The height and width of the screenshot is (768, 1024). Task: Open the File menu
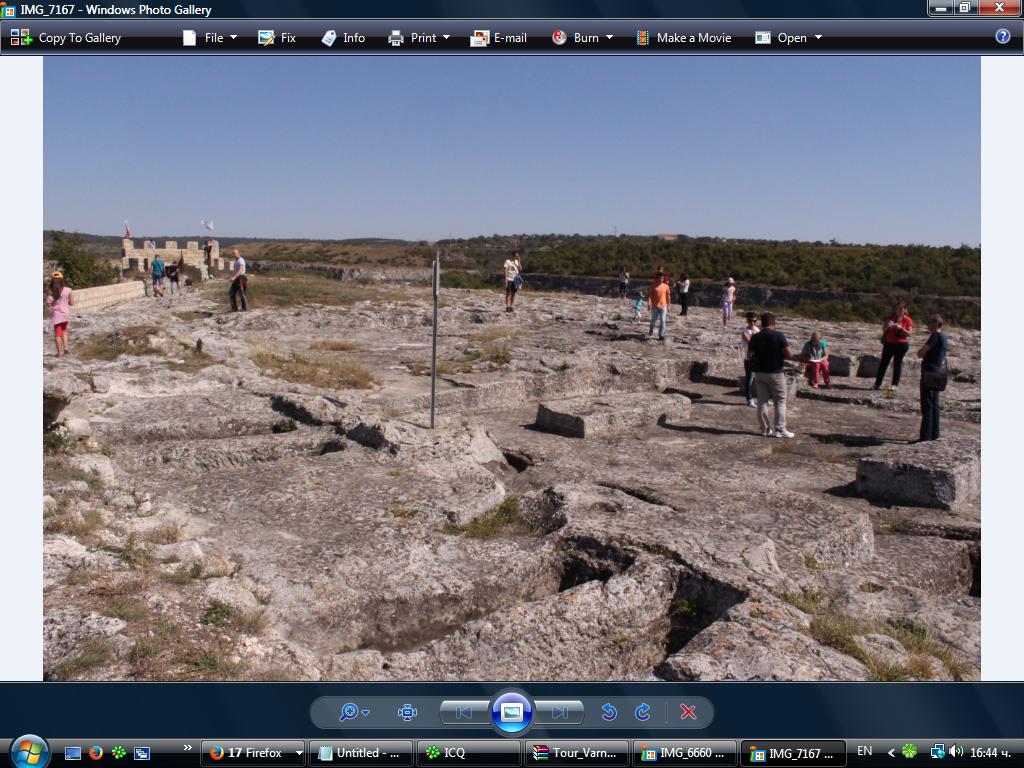[x=210, y=38]
